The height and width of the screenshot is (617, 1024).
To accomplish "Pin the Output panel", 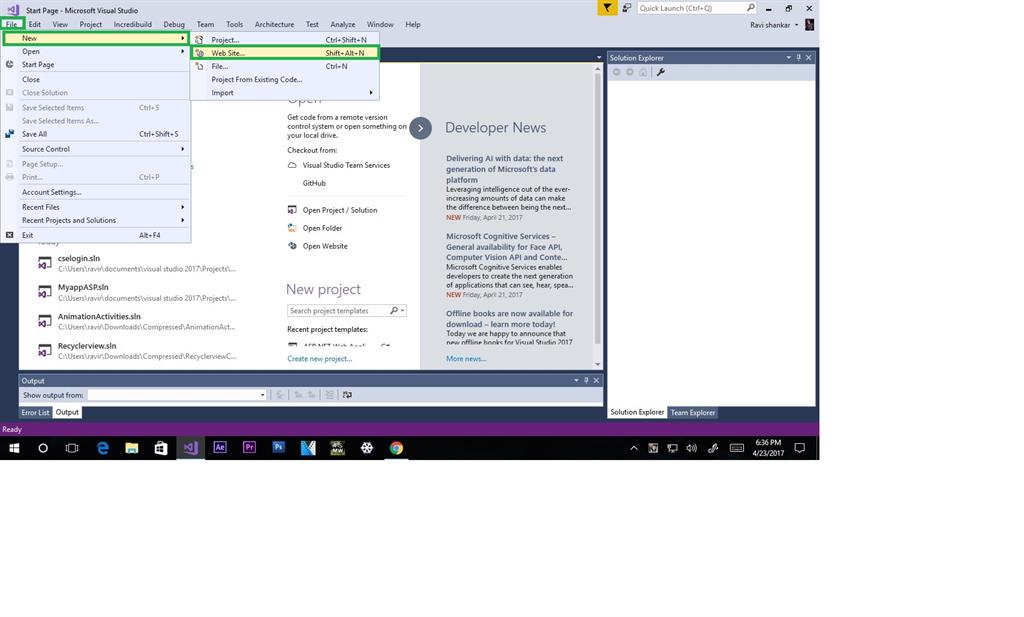I will (586, 381).
